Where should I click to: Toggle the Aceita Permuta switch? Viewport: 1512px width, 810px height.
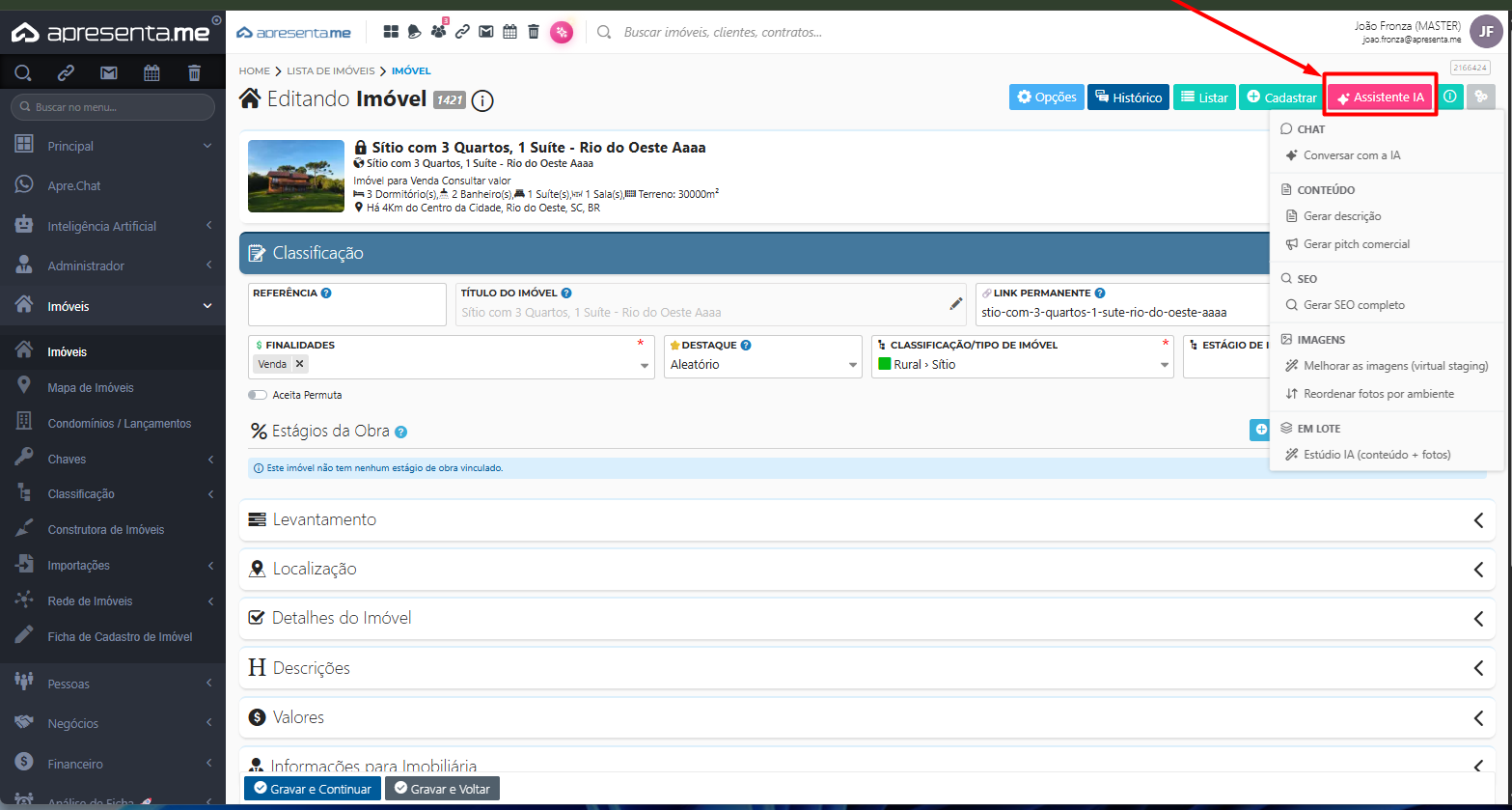(258, 395)
